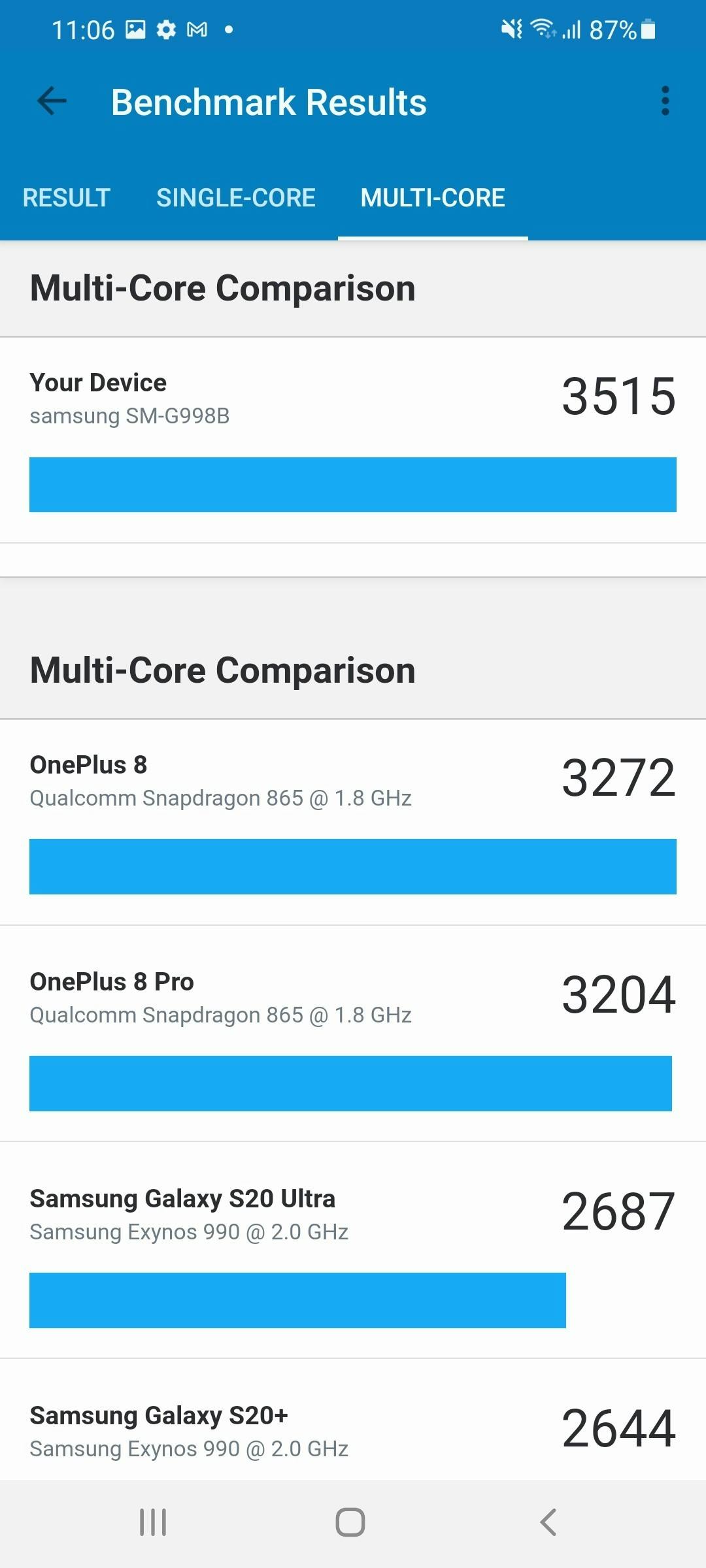Tap the back arrow in header
Image resolution: width=706 pixels, height=1568 pixels.
pos(52,102)
